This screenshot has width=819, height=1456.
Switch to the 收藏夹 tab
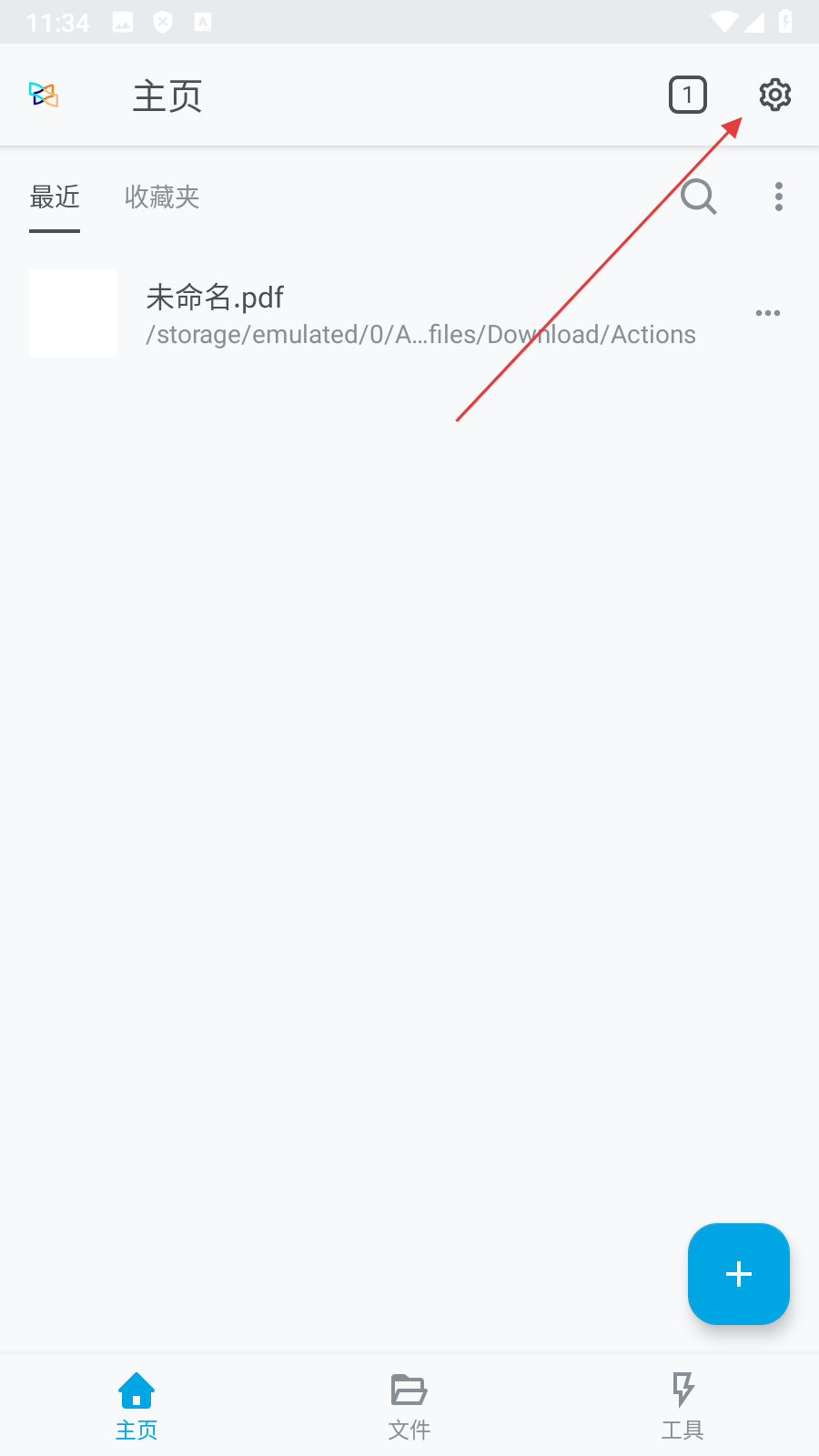(162, 197)
